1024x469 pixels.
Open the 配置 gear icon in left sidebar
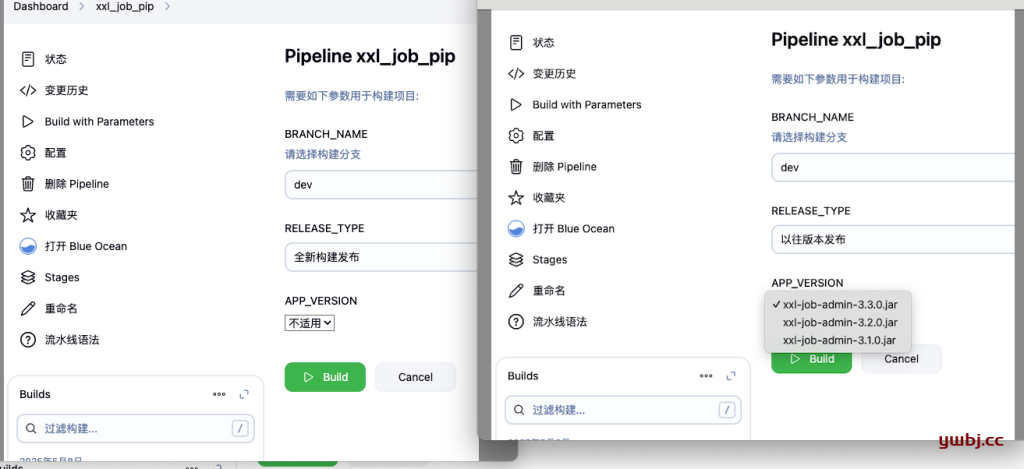(x=27, y=153)
